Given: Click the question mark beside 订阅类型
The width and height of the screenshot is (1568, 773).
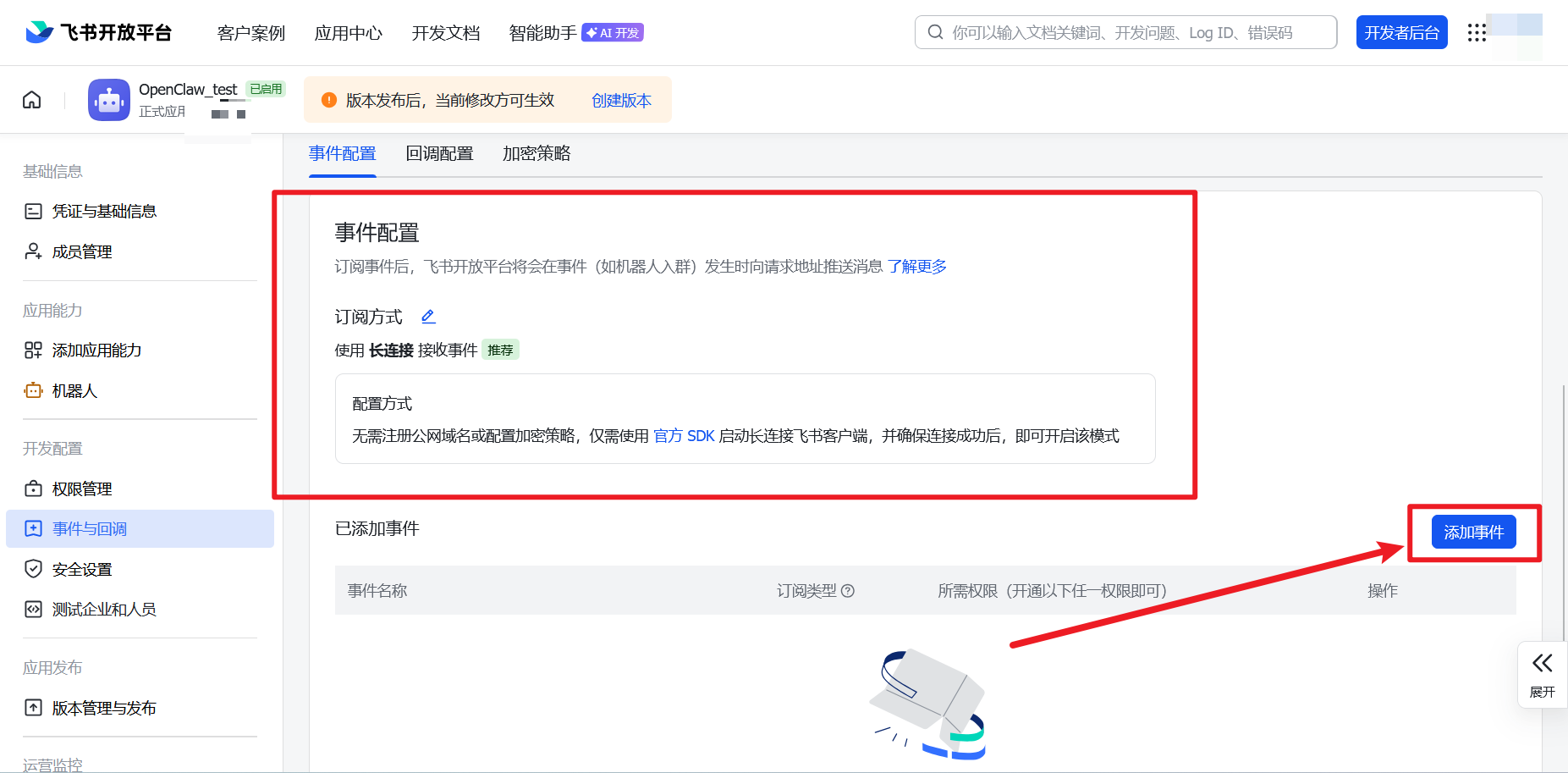Looking at the screenshot, I should tap(846, 590).
